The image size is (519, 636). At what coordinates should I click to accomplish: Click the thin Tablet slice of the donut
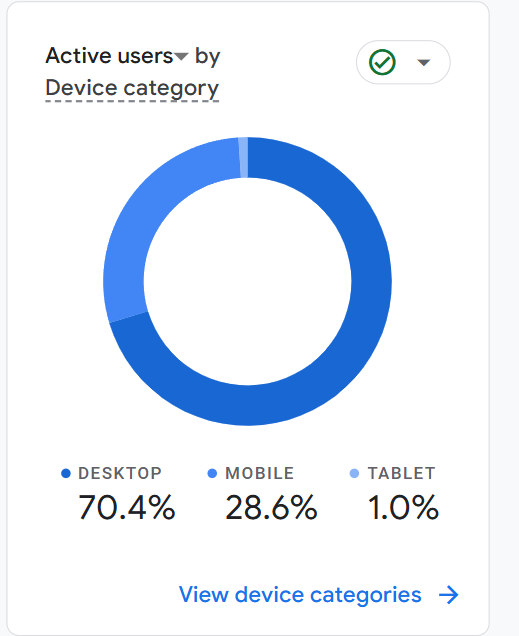click(x=243, y=157)
